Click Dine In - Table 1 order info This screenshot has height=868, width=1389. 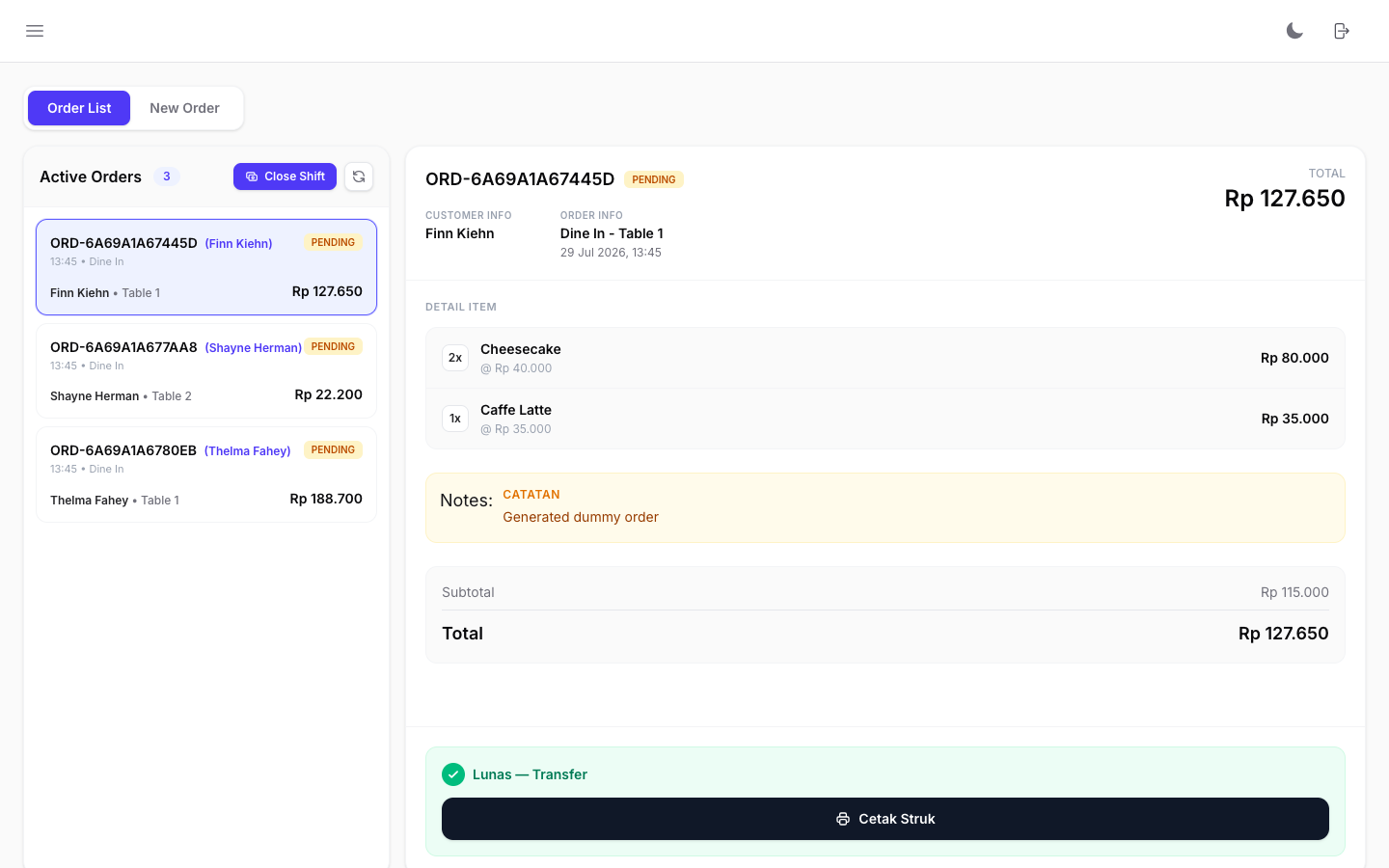click(x=612, y=233)
